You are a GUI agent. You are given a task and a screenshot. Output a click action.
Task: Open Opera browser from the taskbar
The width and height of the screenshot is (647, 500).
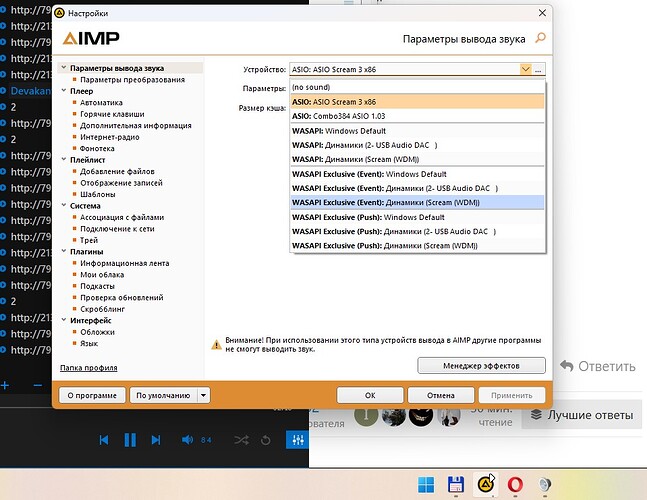click(516, 485)
